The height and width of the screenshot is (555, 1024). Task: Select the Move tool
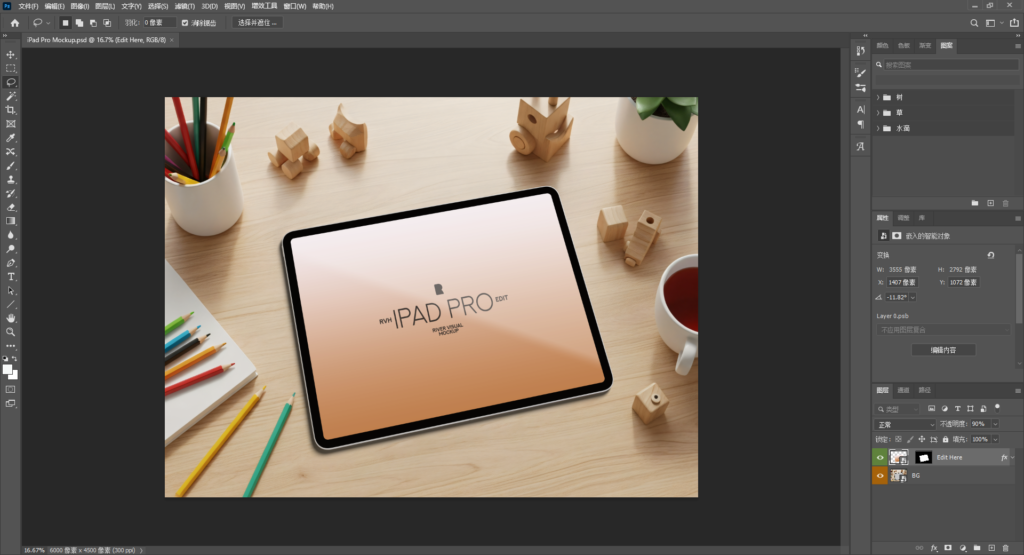click(10, 55)
